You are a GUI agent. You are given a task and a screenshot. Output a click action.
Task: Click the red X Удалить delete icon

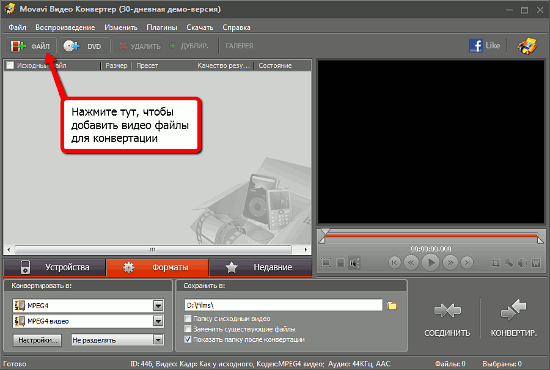[123, 46]
